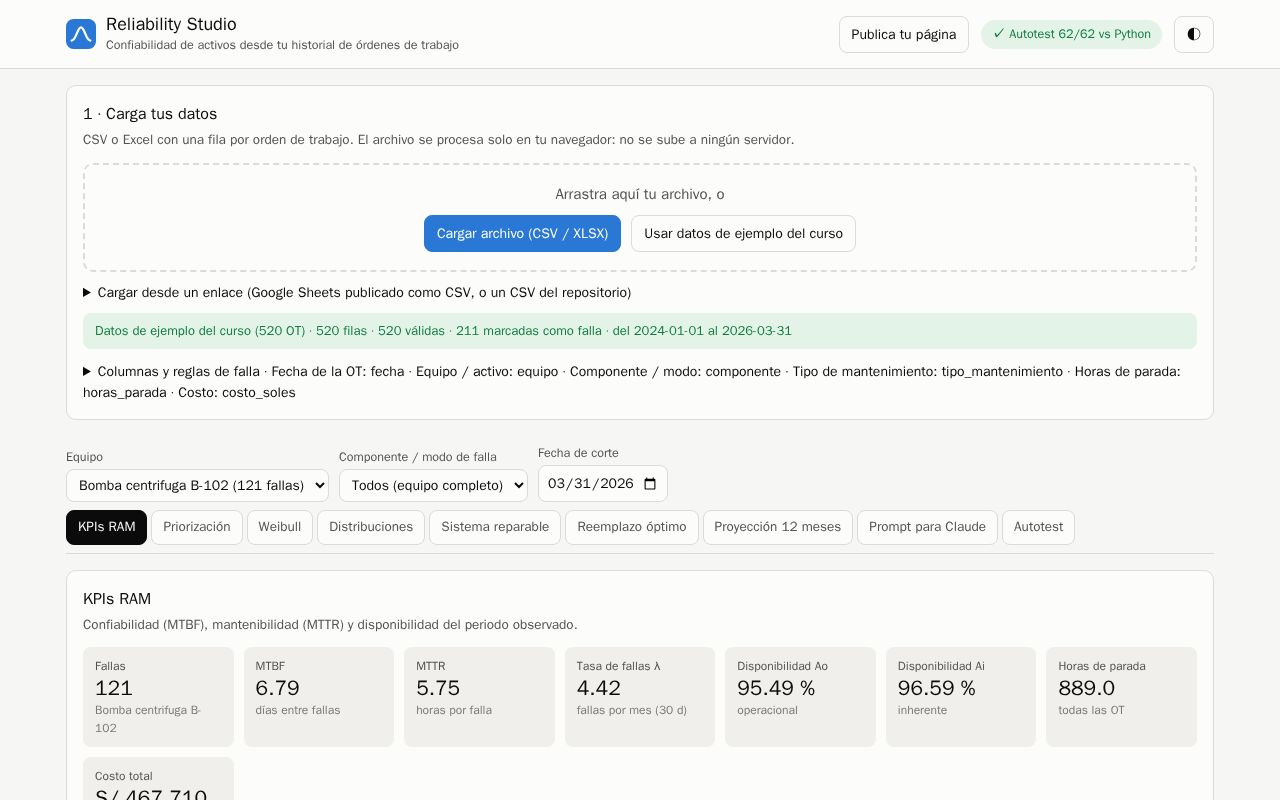Click the MTTR 5.75 value

[438, 688]
